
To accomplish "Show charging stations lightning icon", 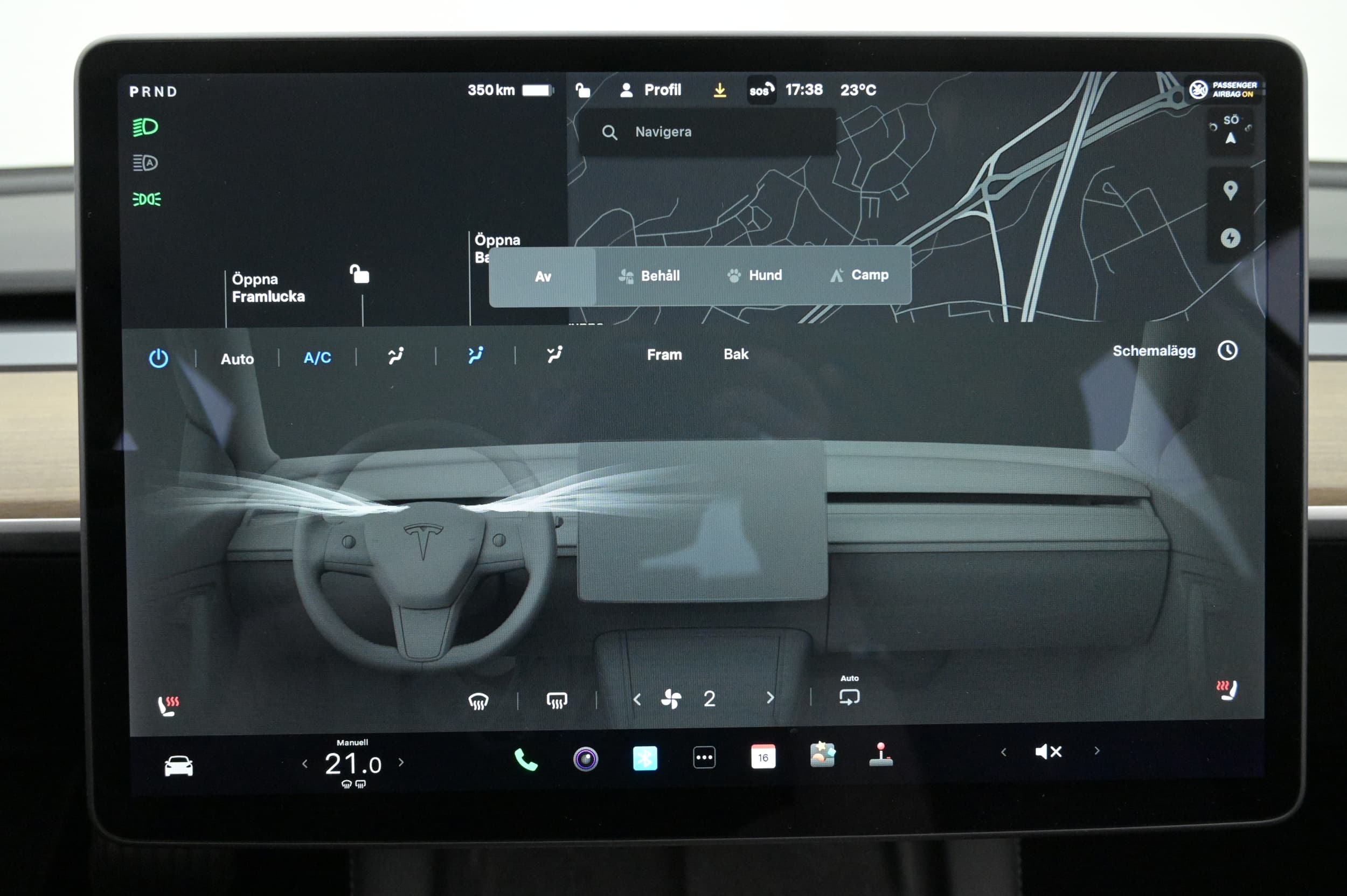I will point(1230,238).
